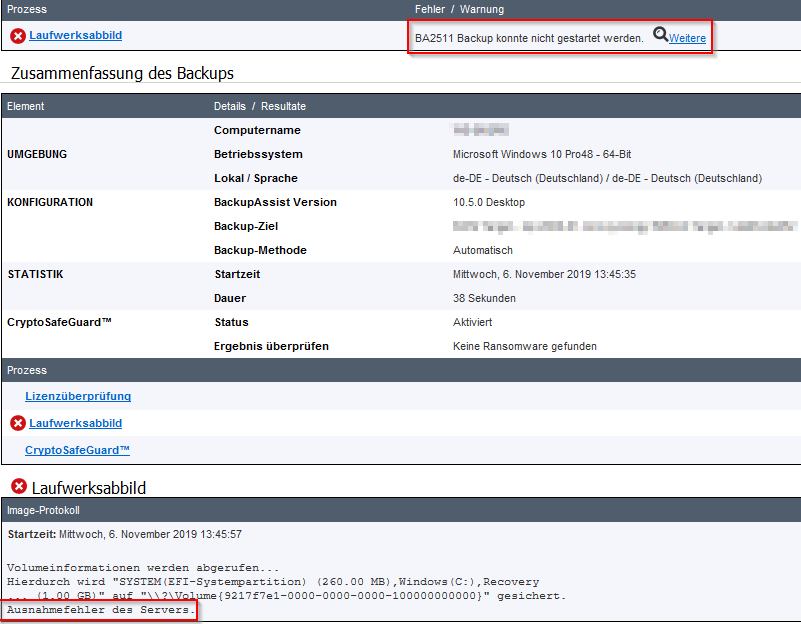Viewport: 801px width, 624px height.
Task: Click the Startzeit value in the STATISTIK row
Action: point(544,274)
